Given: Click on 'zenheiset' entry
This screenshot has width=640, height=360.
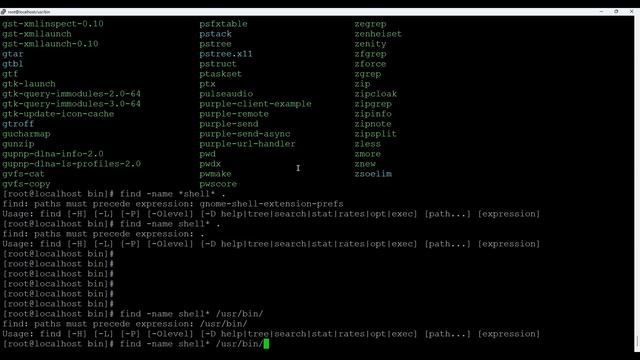Looking at the screenshot, I should tap(378, 34).
